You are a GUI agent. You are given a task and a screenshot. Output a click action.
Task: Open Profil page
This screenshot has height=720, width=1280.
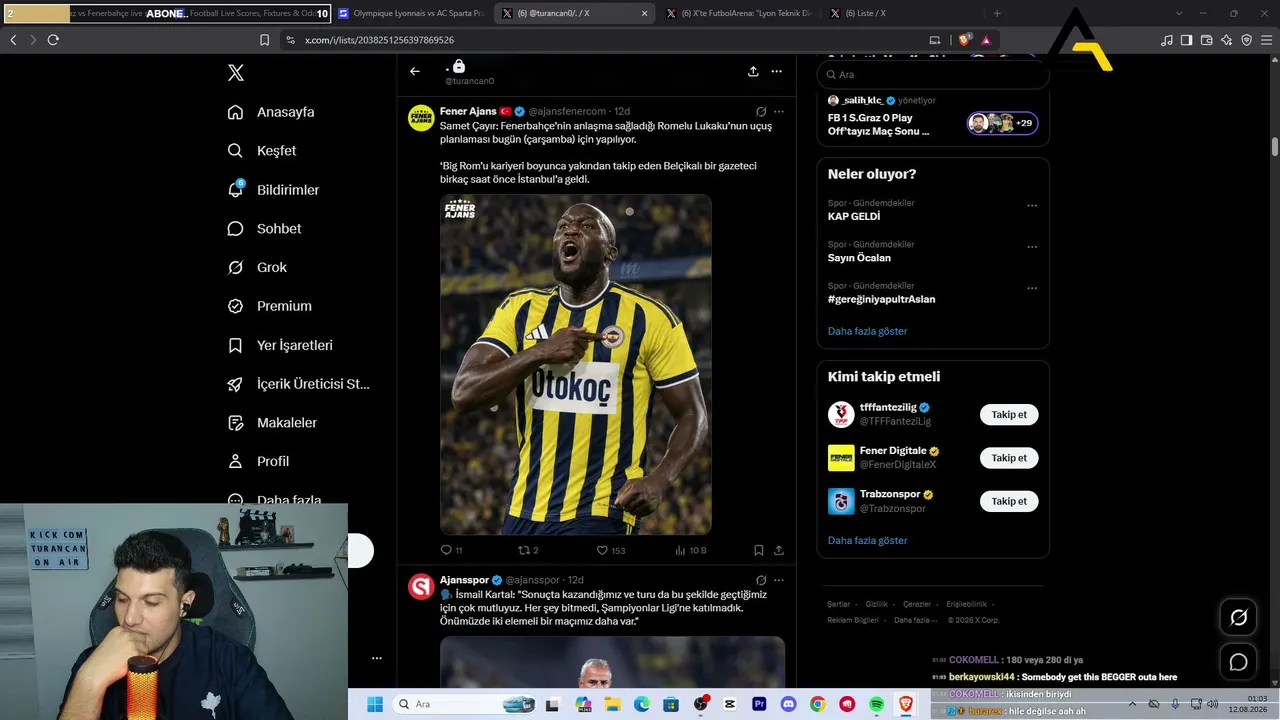tap(258, 461)
